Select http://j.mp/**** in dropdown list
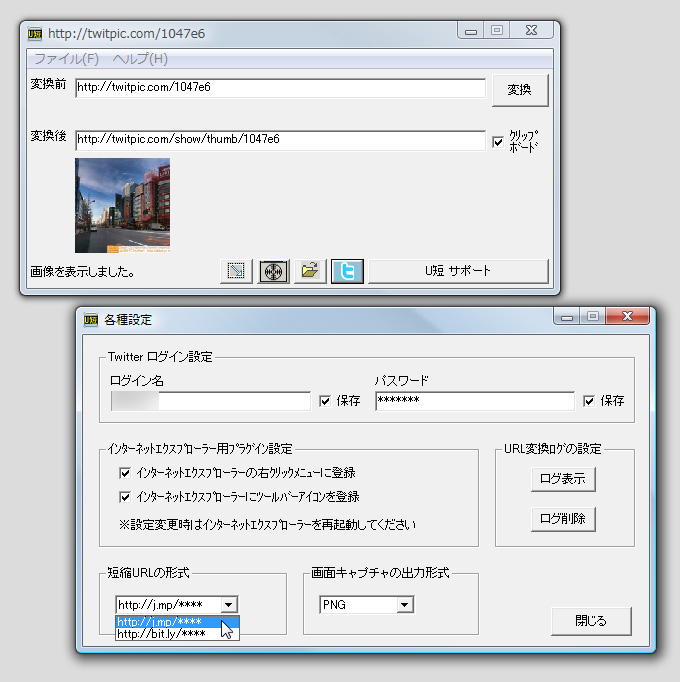The width and height of the screenshot is (680, 682). 177,622
